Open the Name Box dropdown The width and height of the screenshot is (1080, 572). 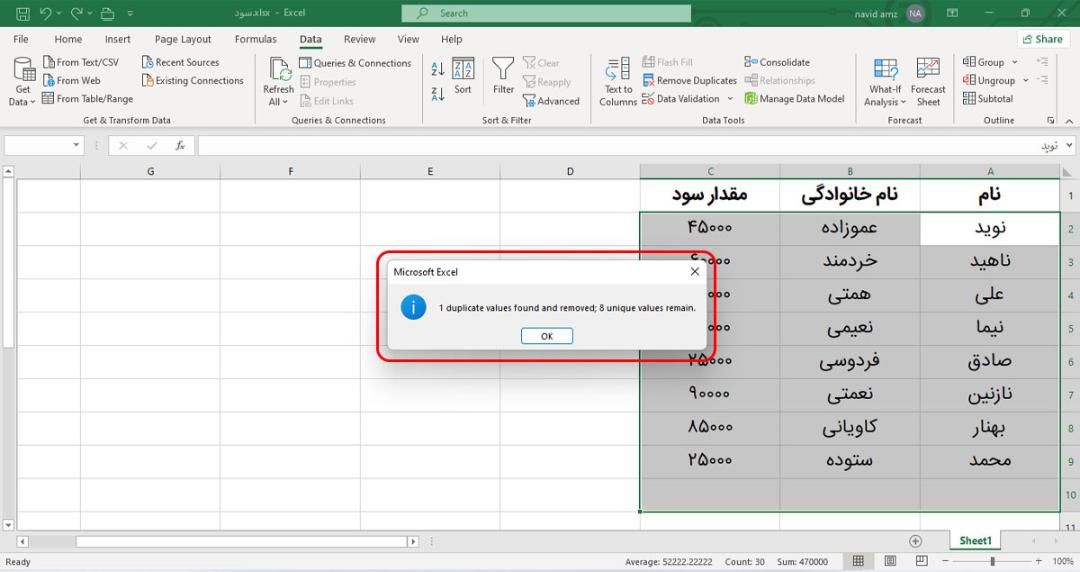76,145
